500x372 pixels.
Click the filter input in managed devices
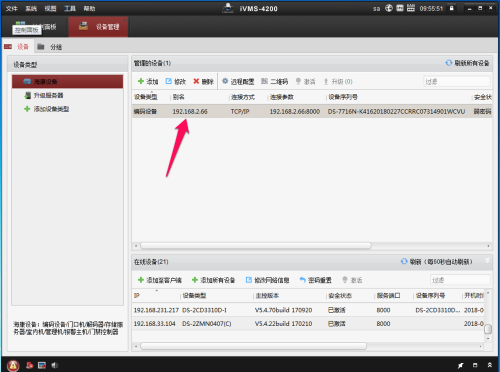coord(457,81)
